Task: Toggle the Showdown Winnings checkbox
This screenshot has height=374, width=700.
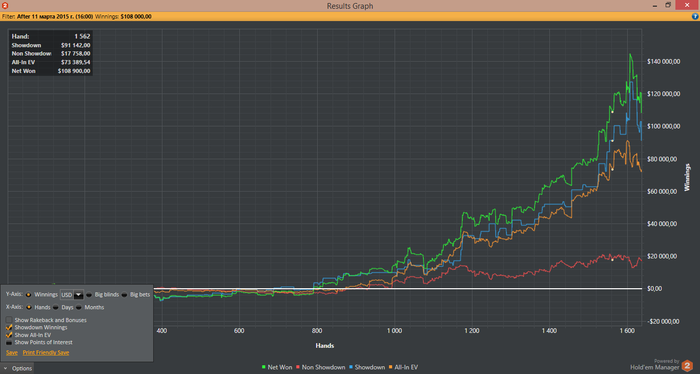Action: [x=9, y=327]
